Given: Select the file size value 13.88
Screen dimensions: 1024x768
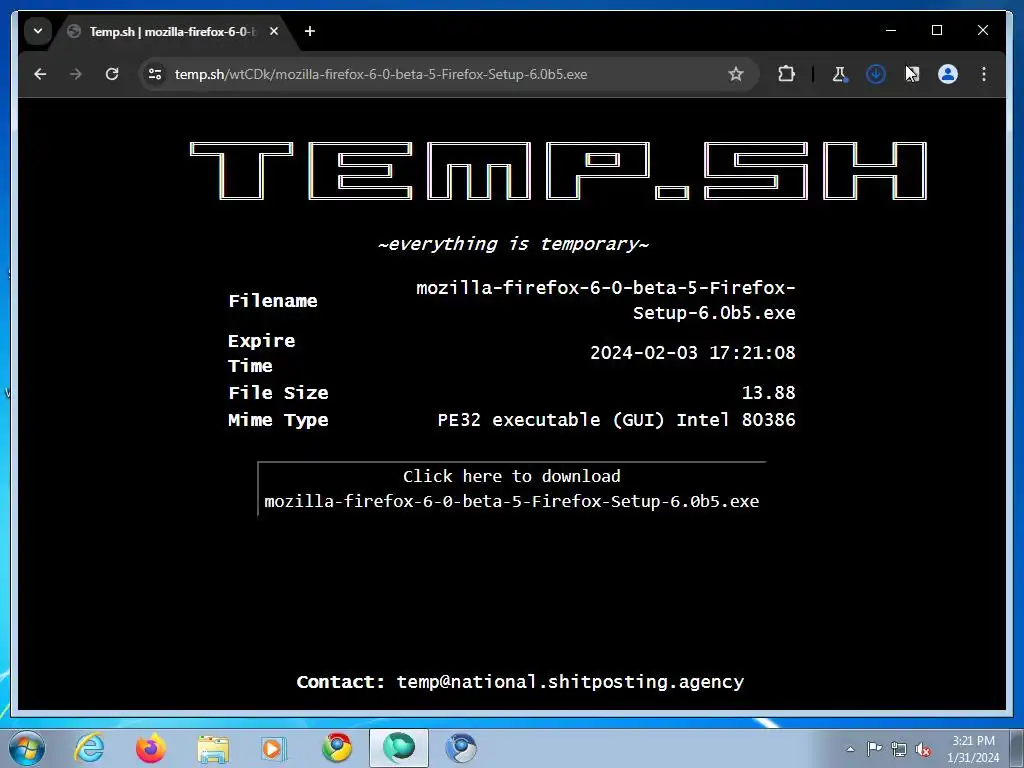Looking at the screenshot, I should (x=769, y=392).
